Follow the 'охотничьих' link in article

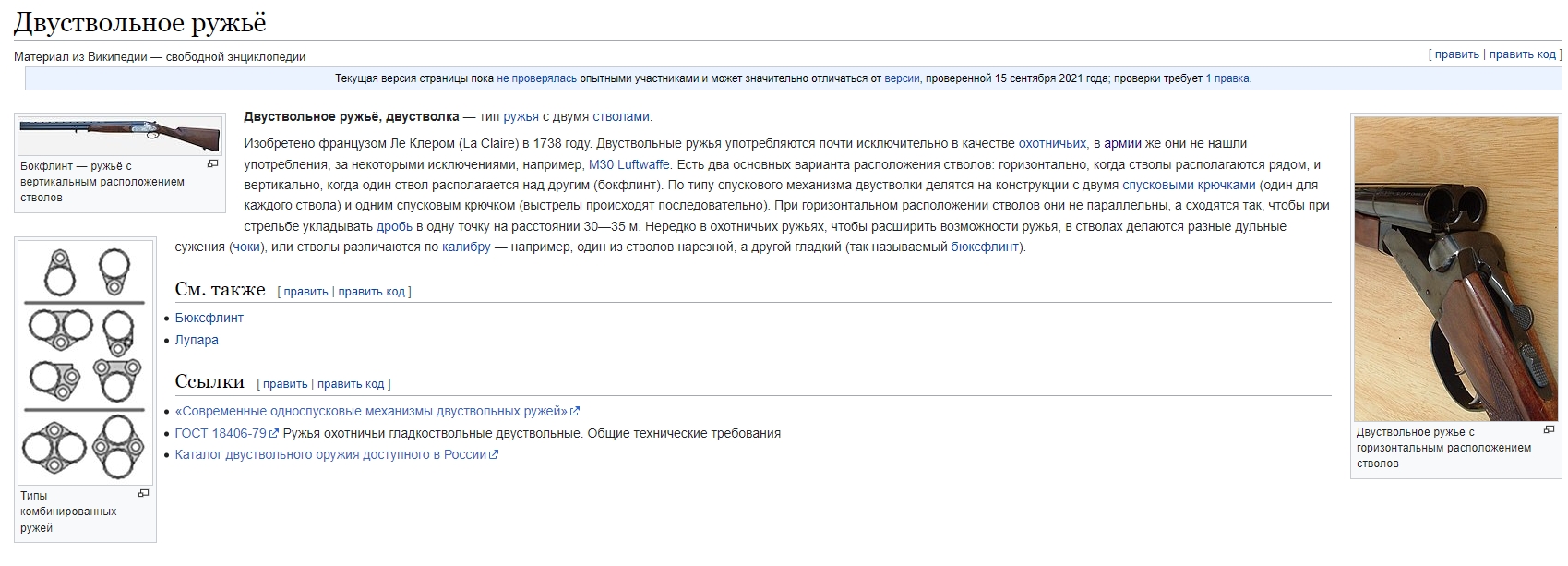(x=1052, y=143)
